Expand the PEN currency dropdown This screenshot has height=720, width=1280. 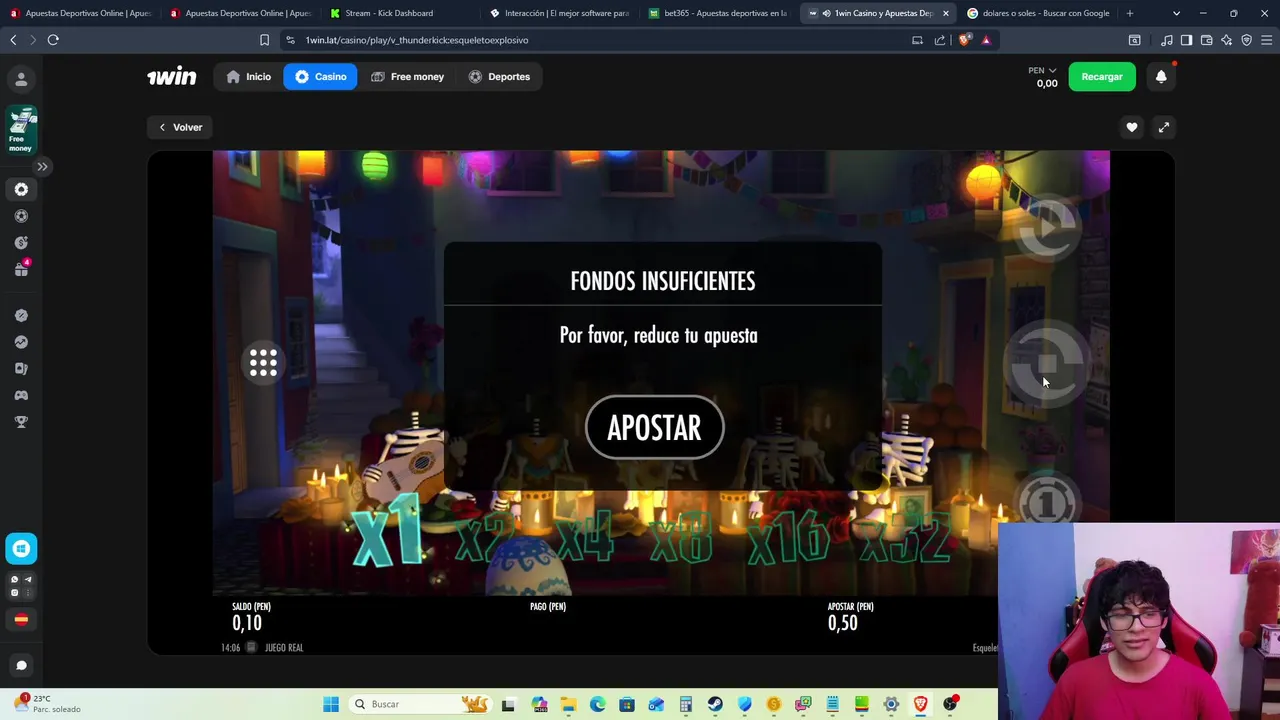click(1042, 71)
